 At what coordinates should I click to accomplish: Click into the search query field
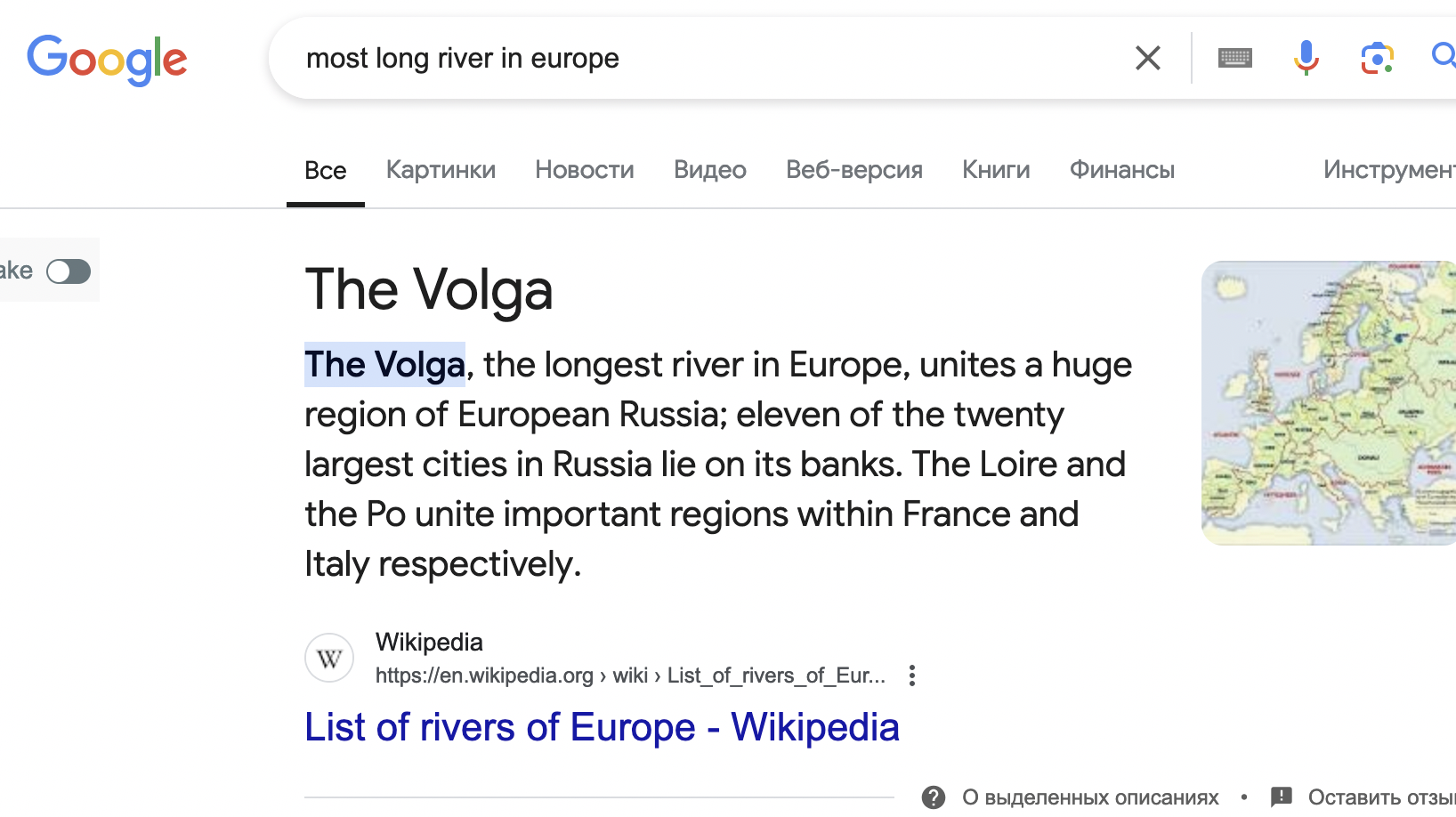694,59
